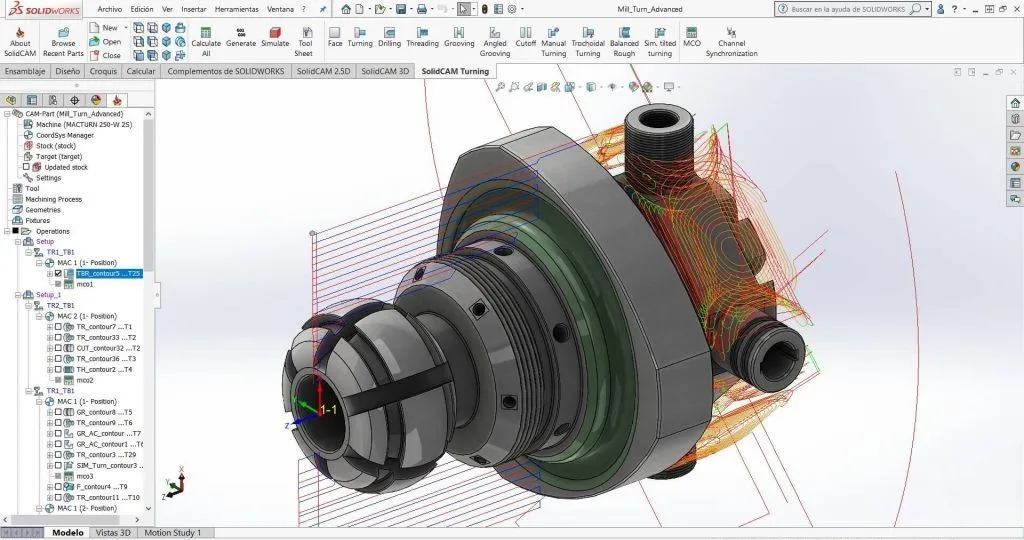Check the TR_contour7 operation checkbox
The image size is (1024, 540).
(58, 326)
